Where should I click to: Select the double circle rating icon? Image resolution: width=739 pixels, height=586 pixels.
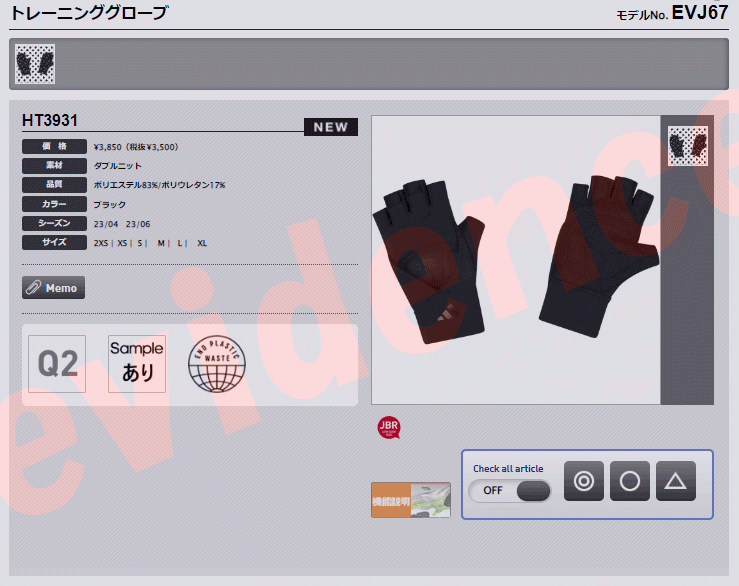pyautogui.click(x=584, y=481)
